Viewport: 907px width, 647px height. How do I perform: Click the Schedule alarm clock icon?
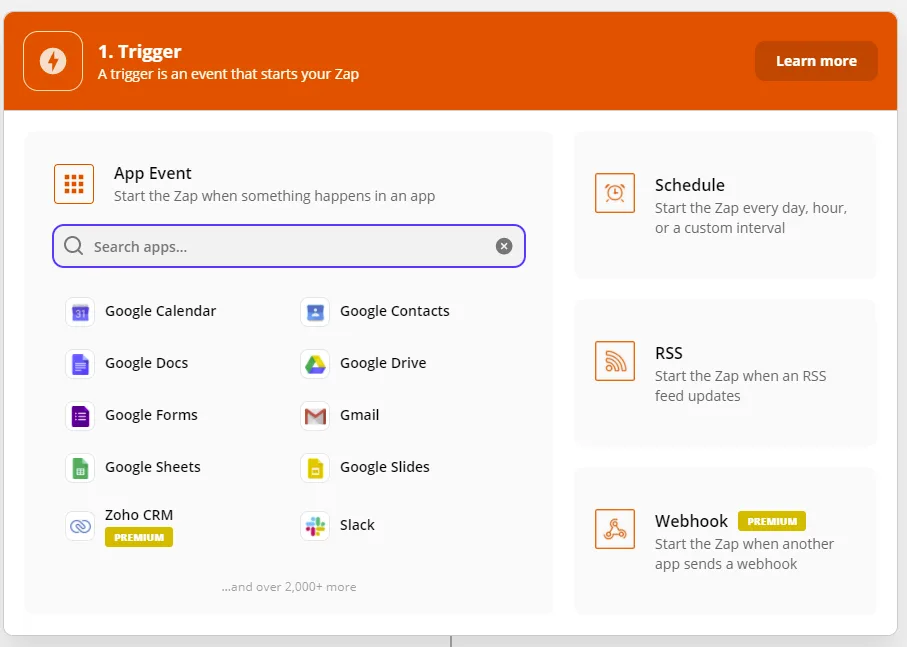(615, 193)
